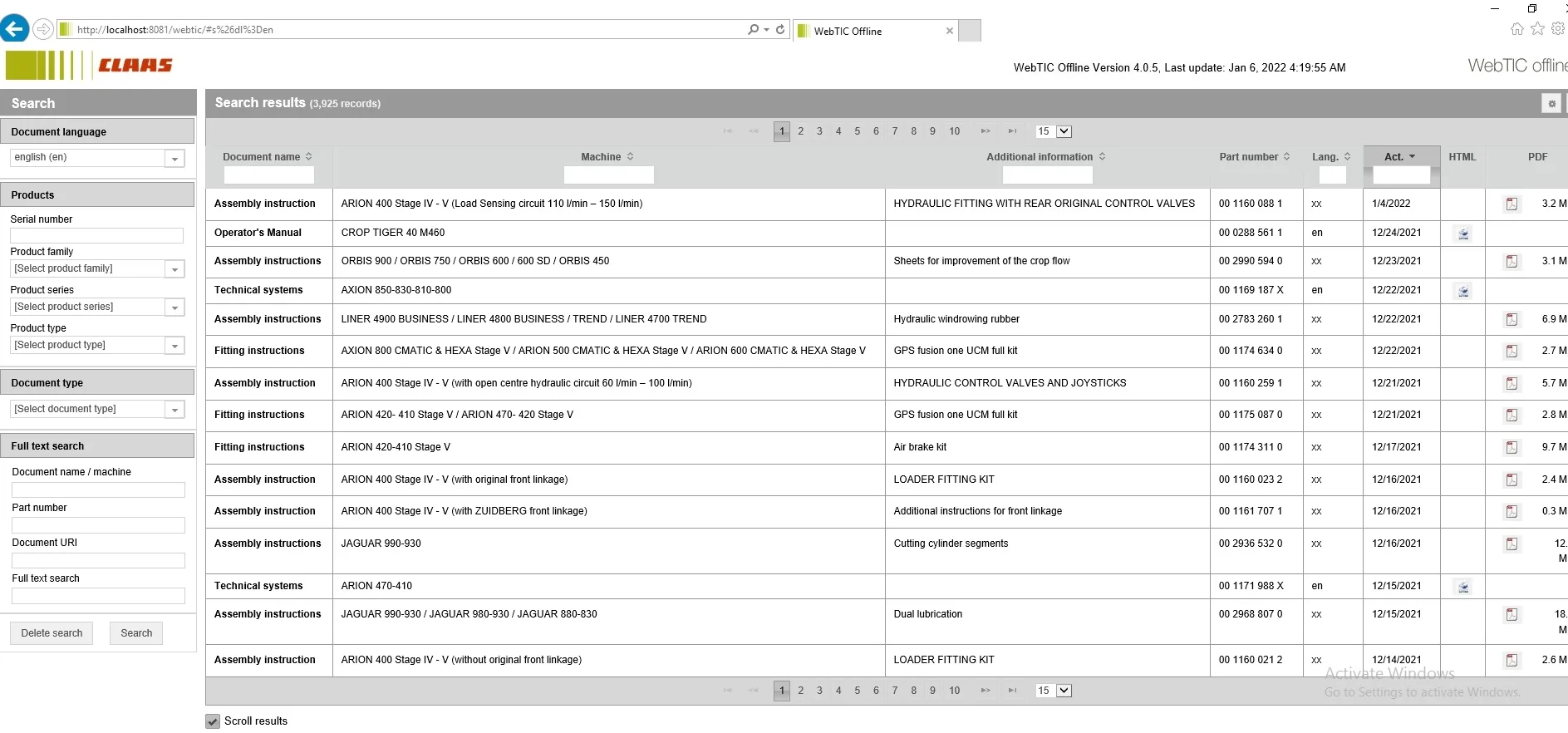
Task: Go to page 3 in bottom paginator
Action: click(820, 691)
